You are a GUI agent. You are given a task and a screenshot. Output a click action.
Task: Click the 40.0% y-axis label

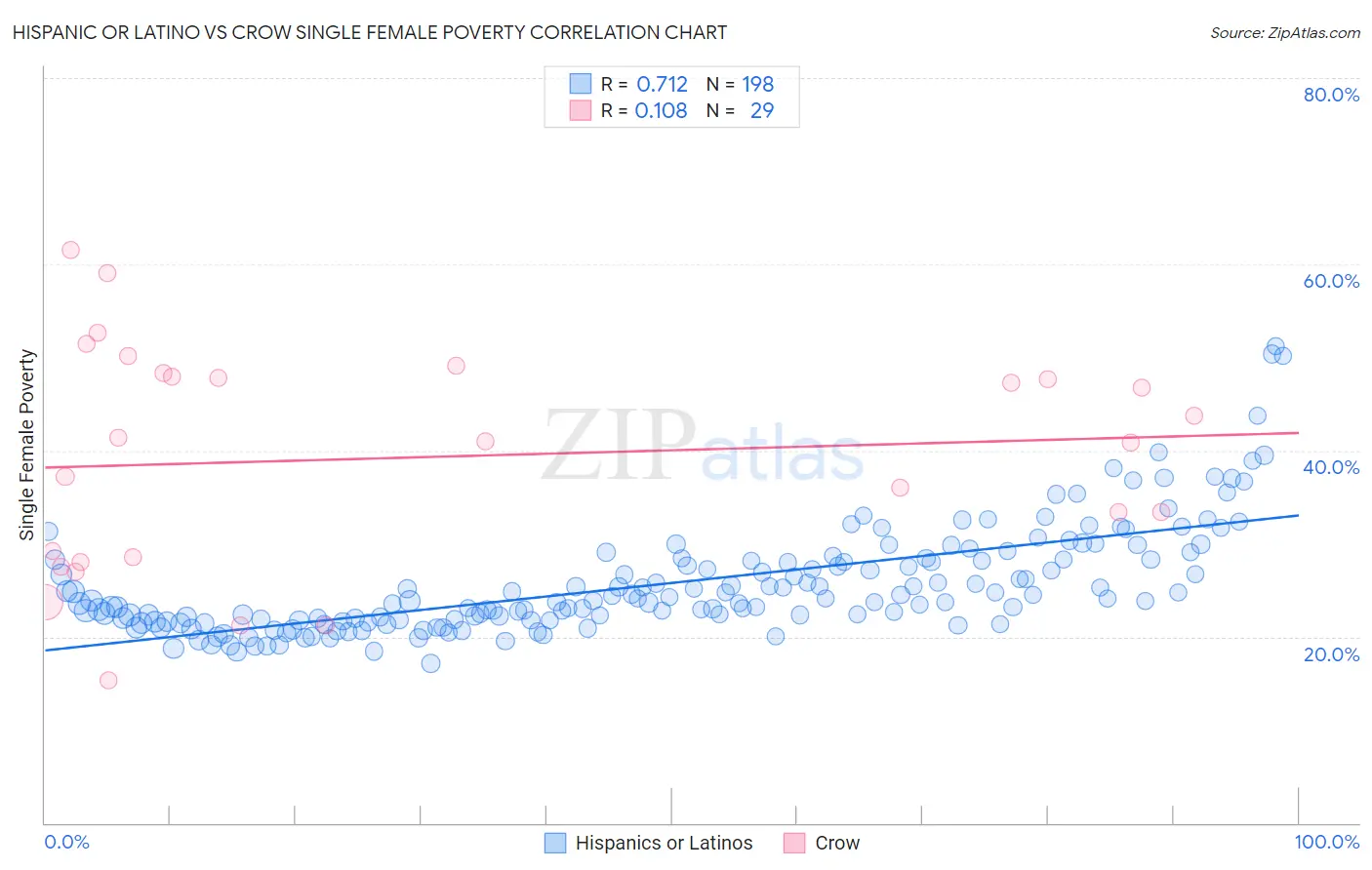point(1331,467)
